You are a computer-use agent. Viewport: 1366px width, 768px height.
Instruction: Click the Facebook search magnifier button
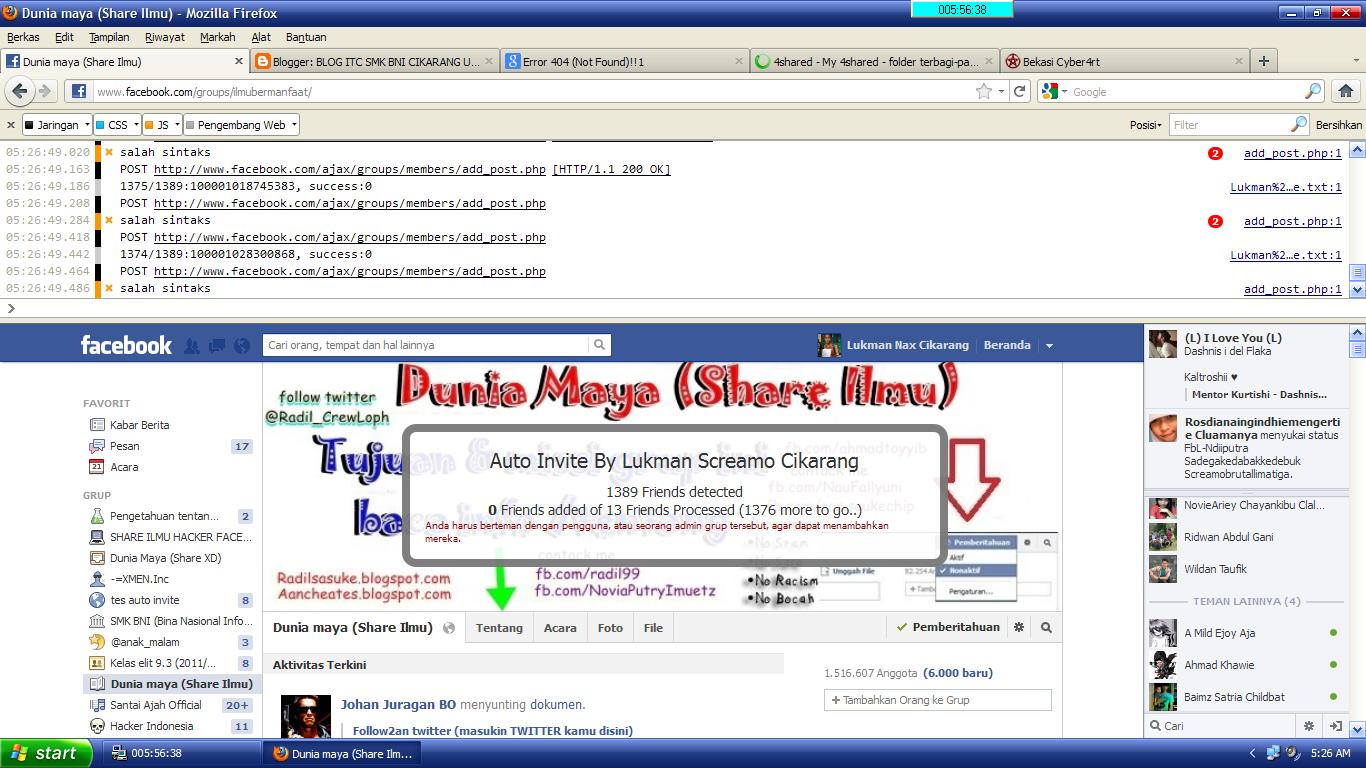click(x=599, y=345)
